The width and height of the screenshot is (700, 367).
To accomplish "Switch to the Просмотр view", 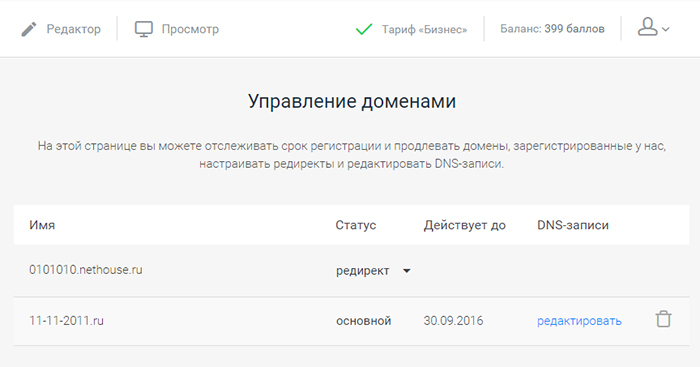I will (x=190, y=29).
